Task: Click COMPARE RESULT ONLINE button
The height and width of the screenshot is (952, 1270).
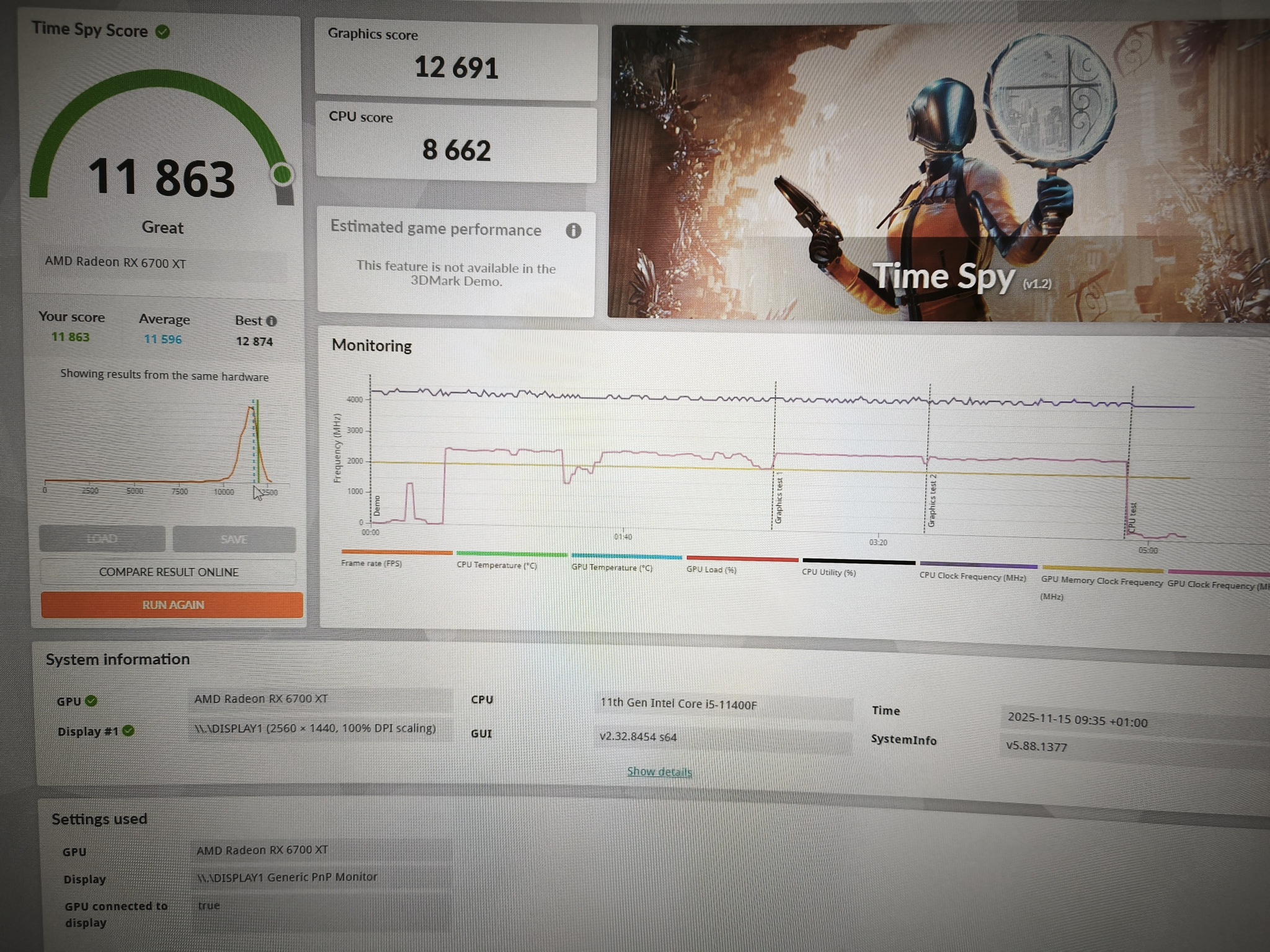Action: 169,572
